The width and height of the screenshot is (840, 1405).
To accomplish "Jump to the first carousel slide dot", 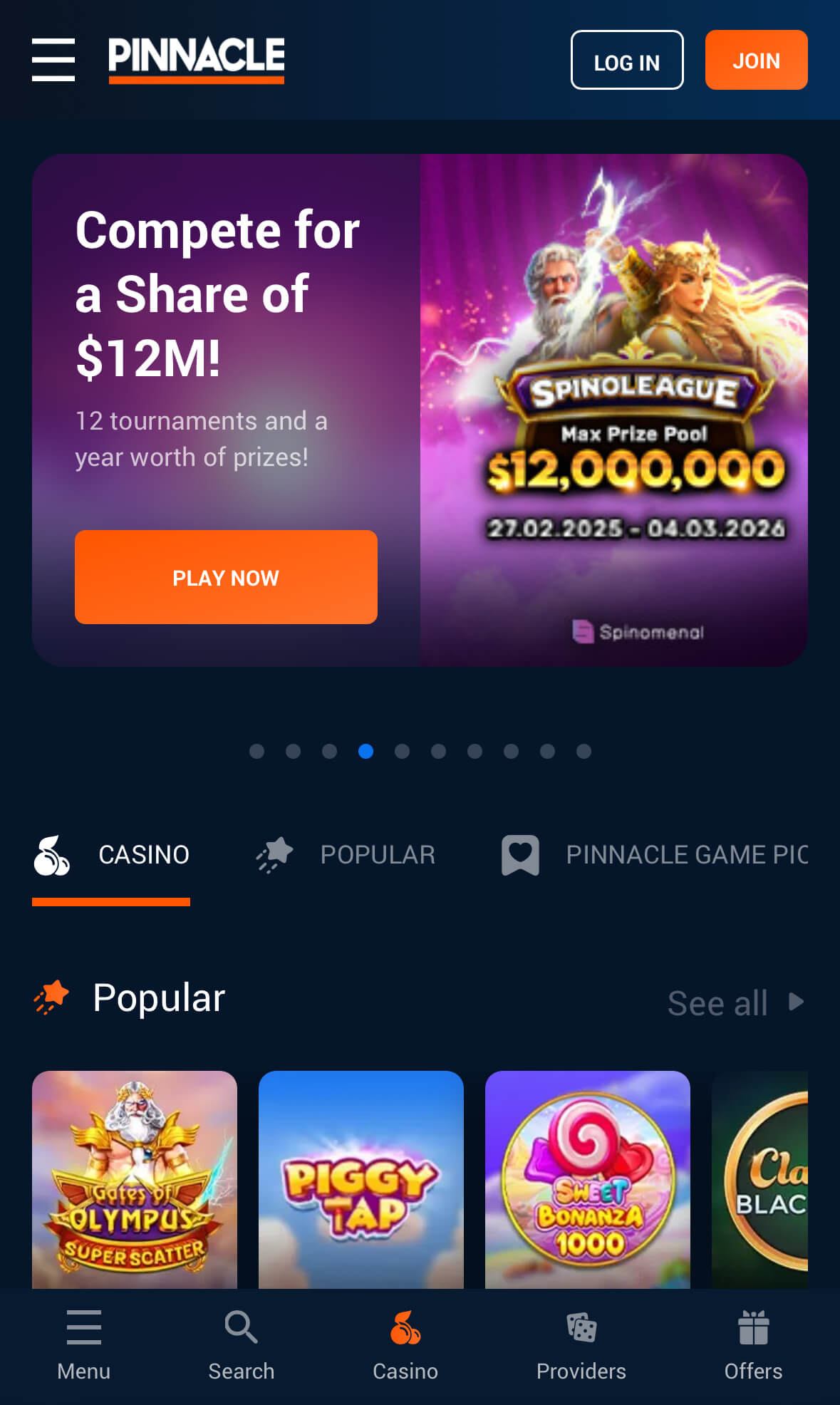I will pos(257,751).
